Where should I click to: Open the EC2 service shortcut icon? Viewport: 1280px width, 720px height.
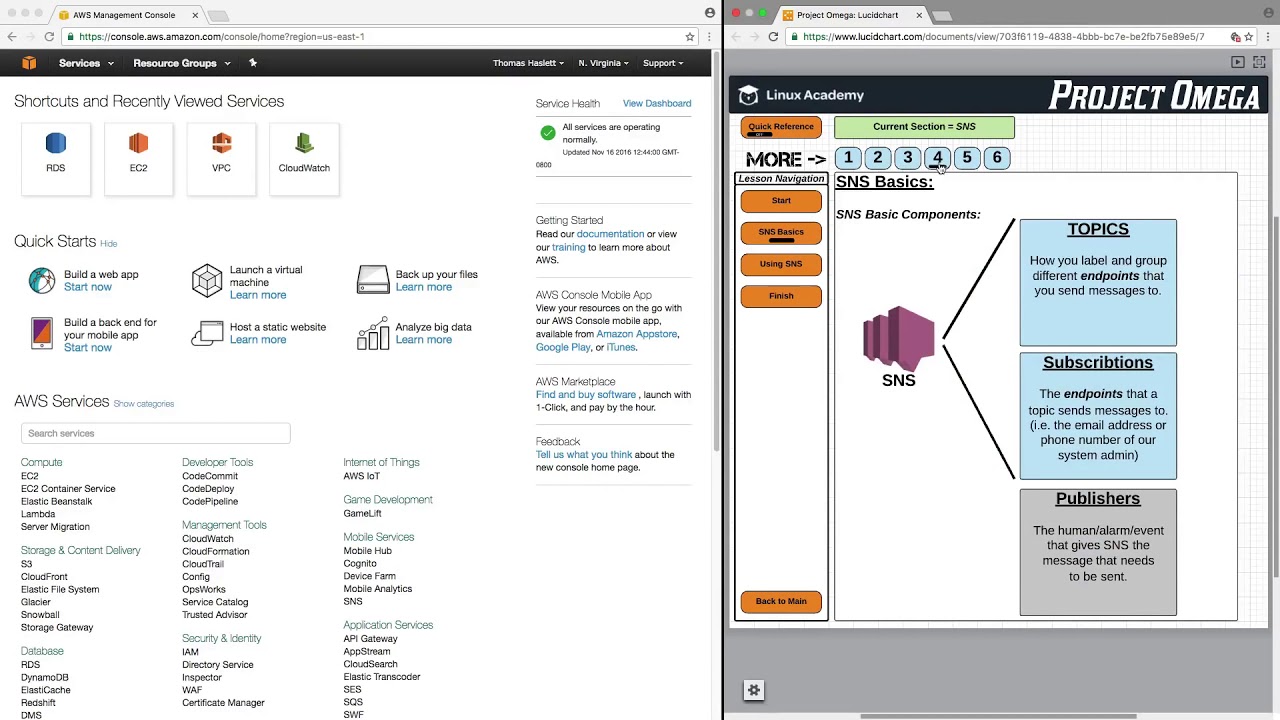click(x=138, y=144)
